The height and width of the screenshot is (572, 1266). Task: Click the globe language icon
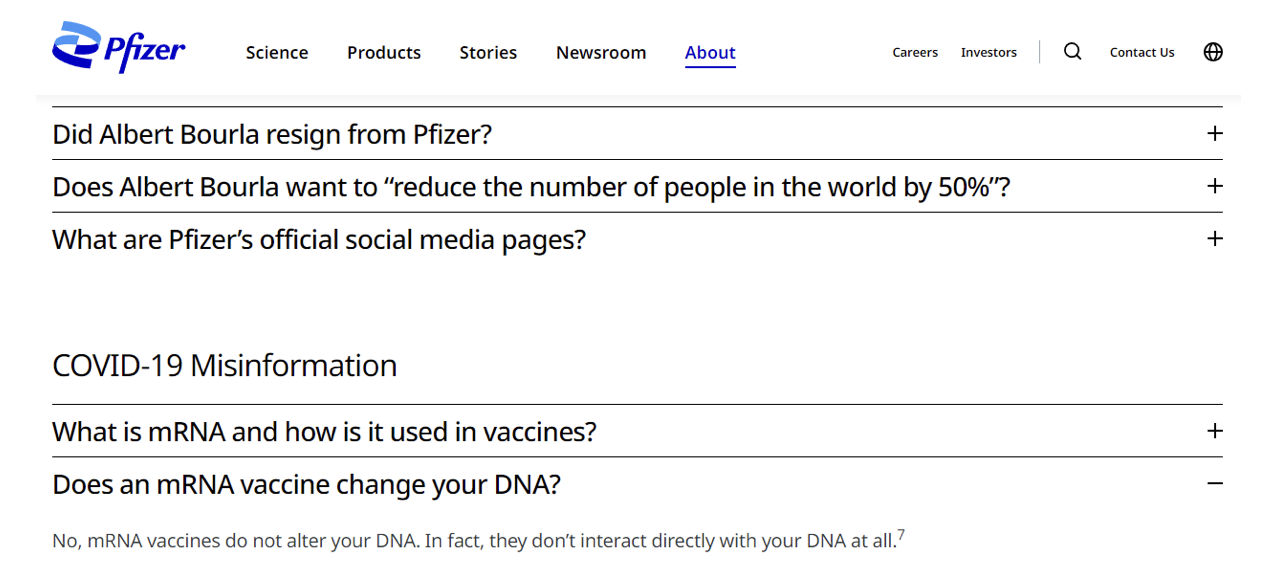(1213, 52)
